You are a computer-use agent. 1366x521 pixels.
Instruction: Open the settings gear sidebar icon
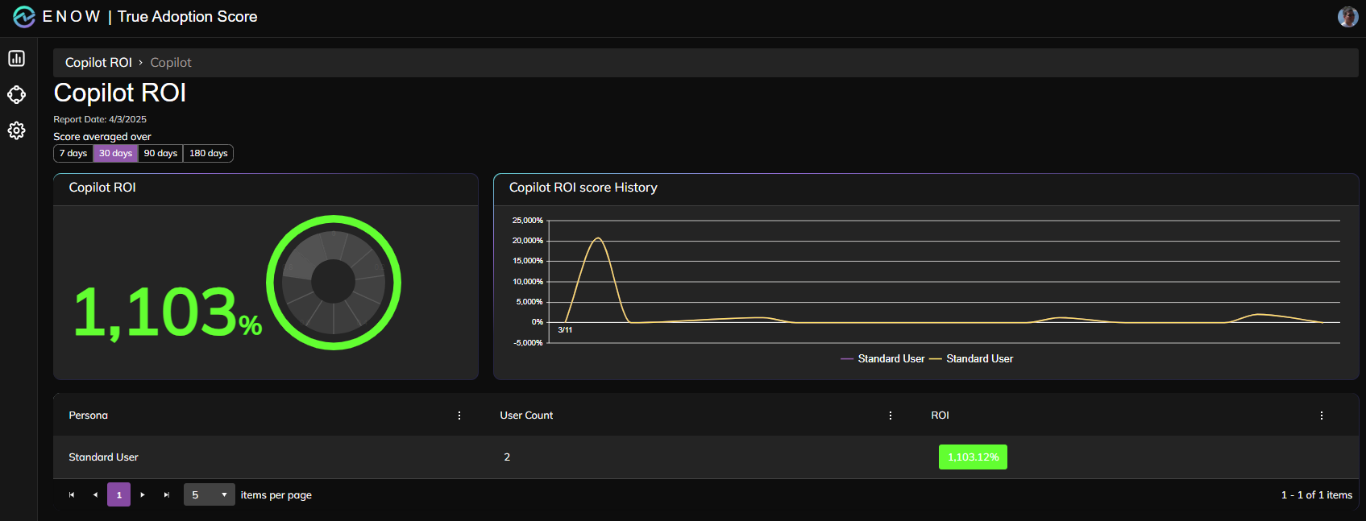16,130
